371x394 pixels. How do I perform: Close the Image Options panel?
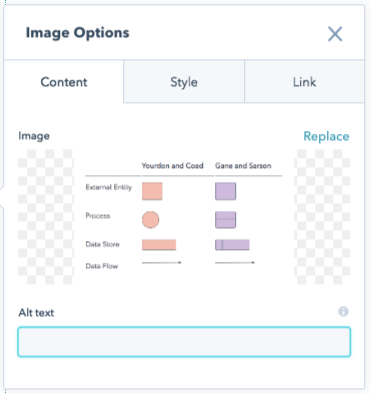coord(335,34)
